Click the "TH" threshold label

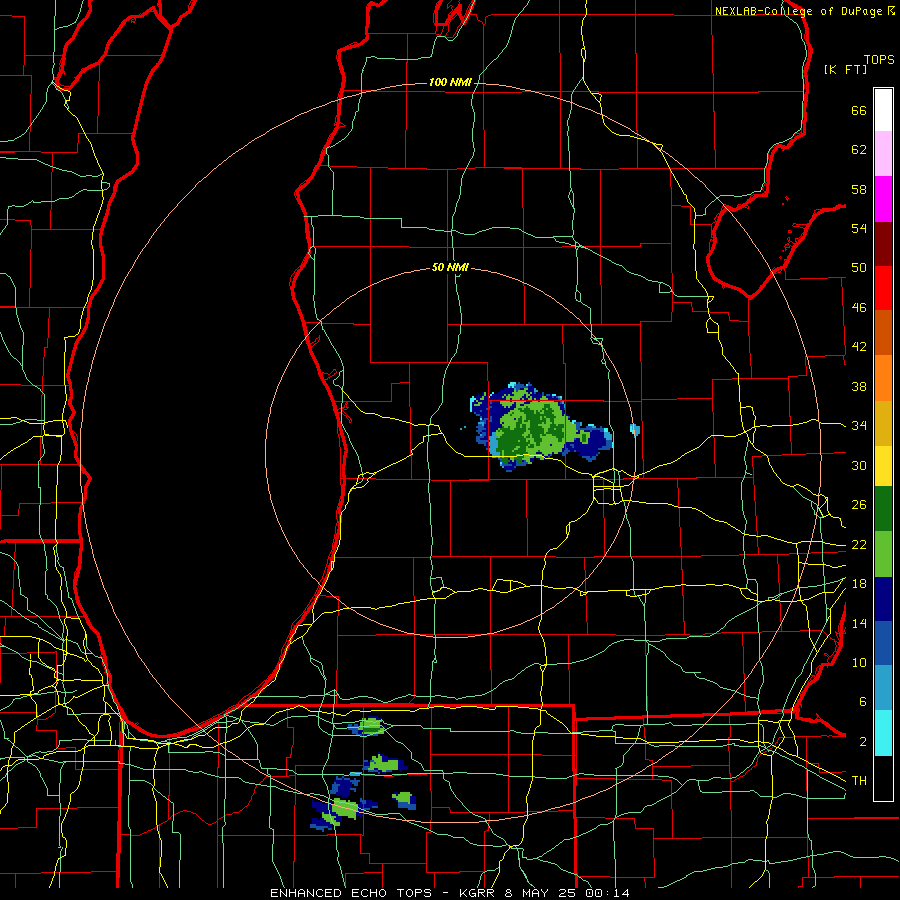tap(859, 781)
